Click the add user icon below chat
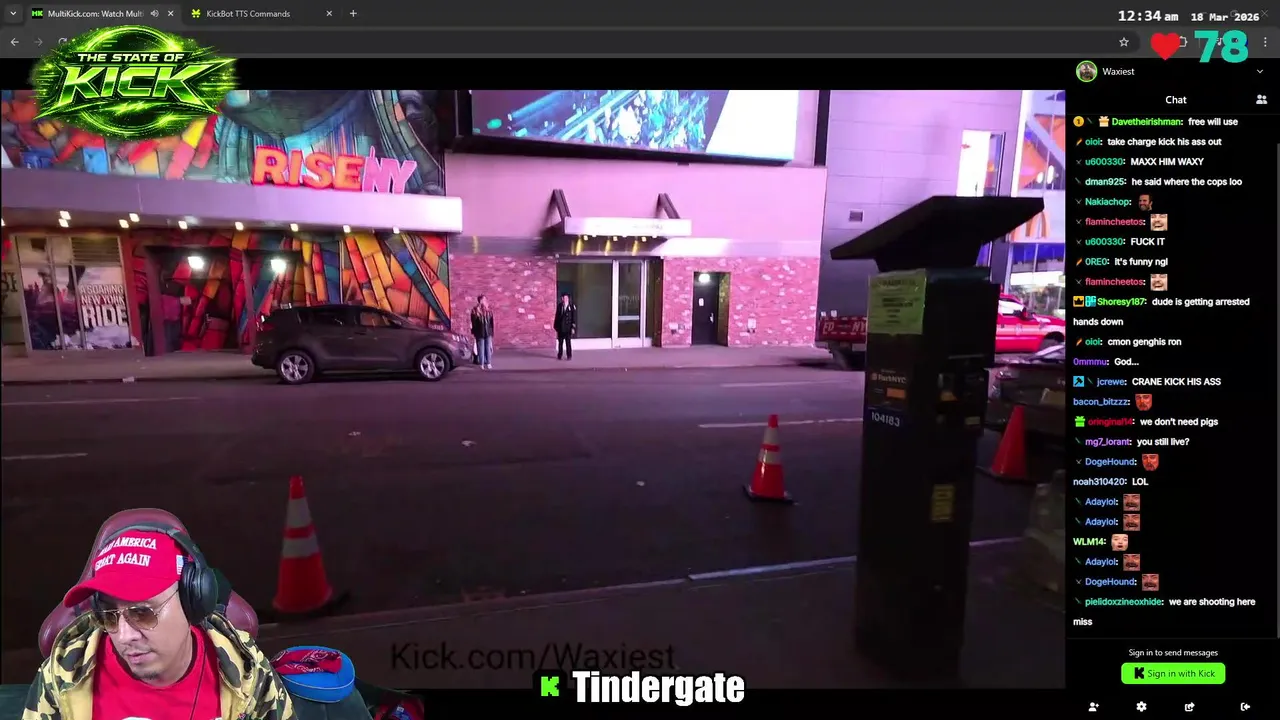Image resolution: width=1280 pixels, height=720 pixels. [x=1094, y=707]
